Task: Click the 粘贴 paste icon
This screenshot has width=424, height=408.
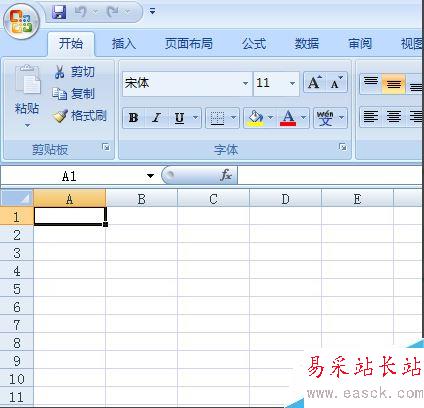Action: 28,79
